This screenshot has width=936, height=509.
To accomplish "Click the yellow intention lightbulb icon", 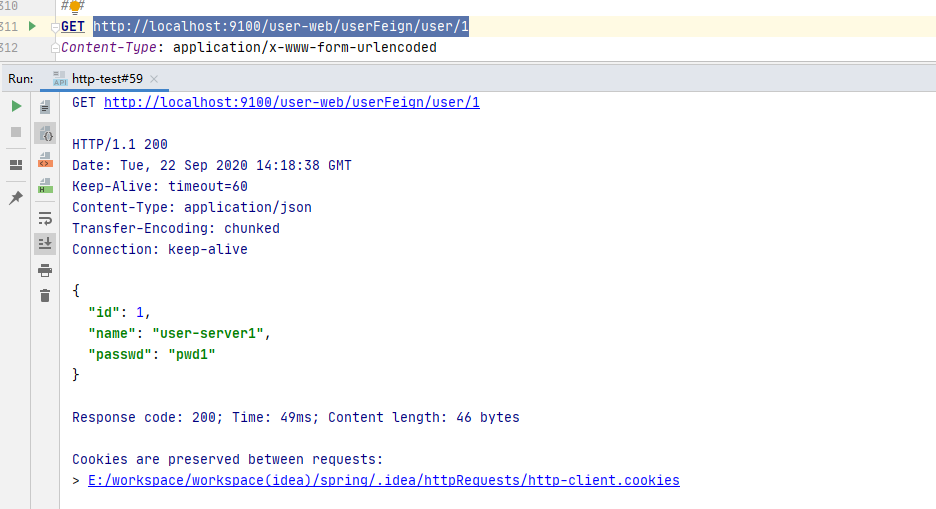I will tap(73, 7).
